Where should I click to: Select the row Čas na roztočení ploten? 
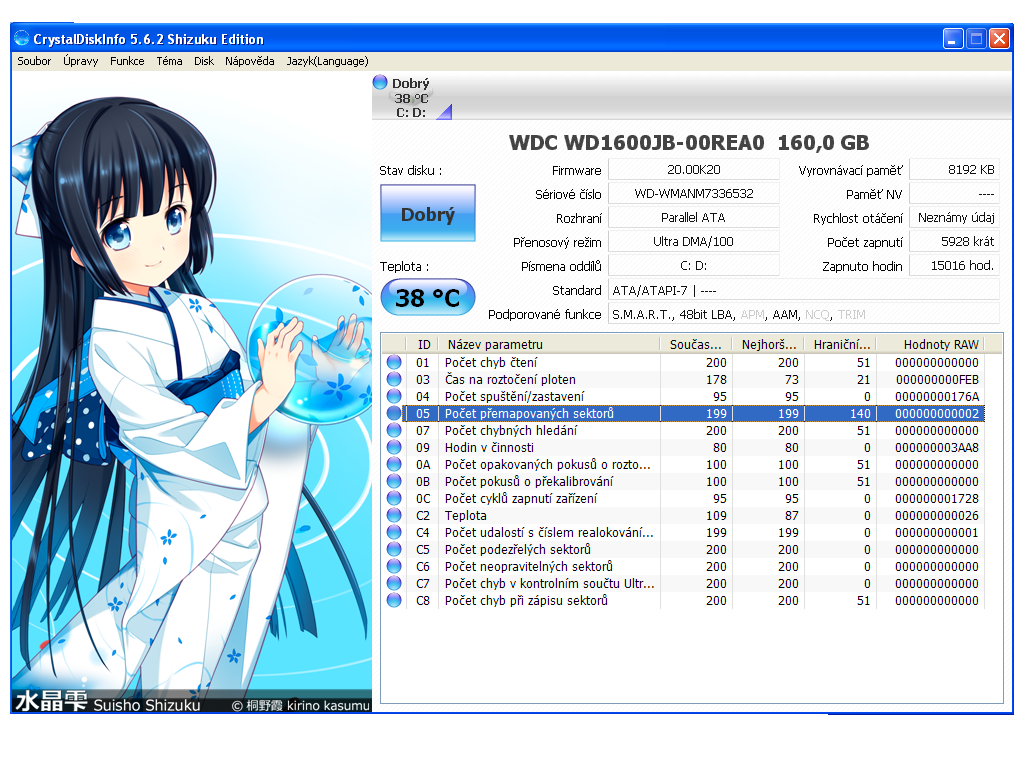pyautogui.click(x=683, y=379)
